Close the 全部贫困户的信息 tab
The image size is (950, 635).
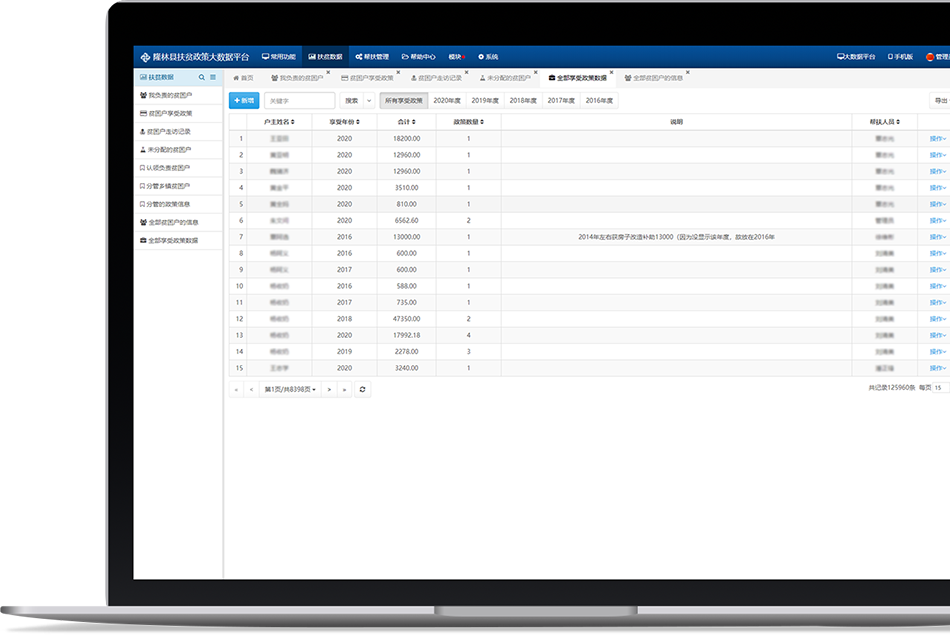(688, 73)
